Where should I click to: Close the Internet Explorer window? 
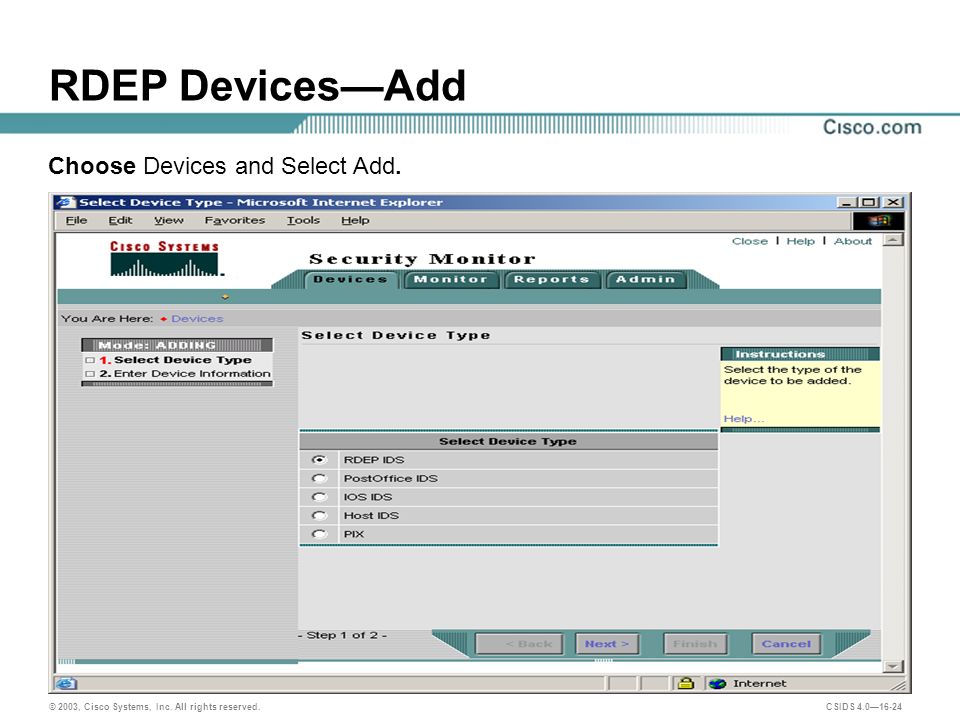tap(893, 202)
